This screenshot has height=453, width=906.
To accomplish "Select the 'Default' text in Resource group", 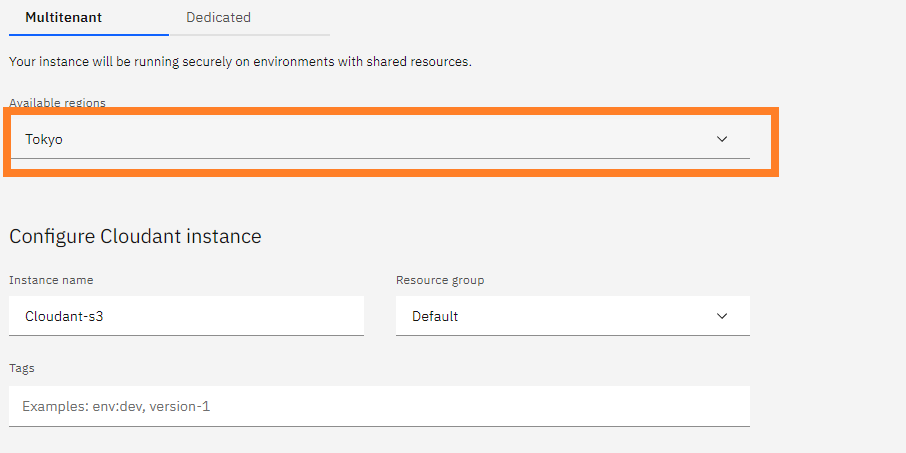I will click(x=435, y=316).
